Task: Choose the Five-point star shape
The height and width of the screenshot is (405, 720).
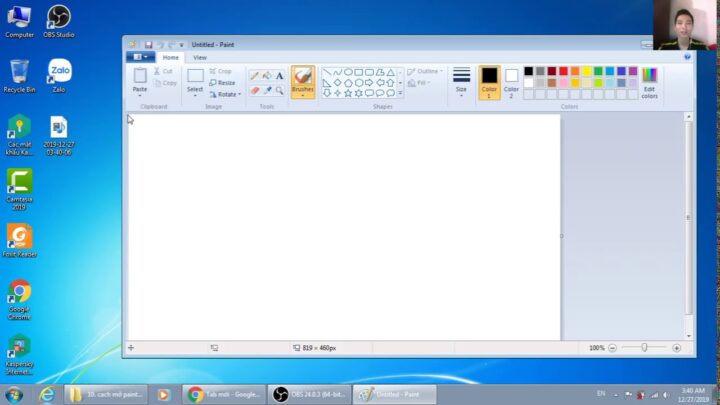Action: tap(348, 93)
